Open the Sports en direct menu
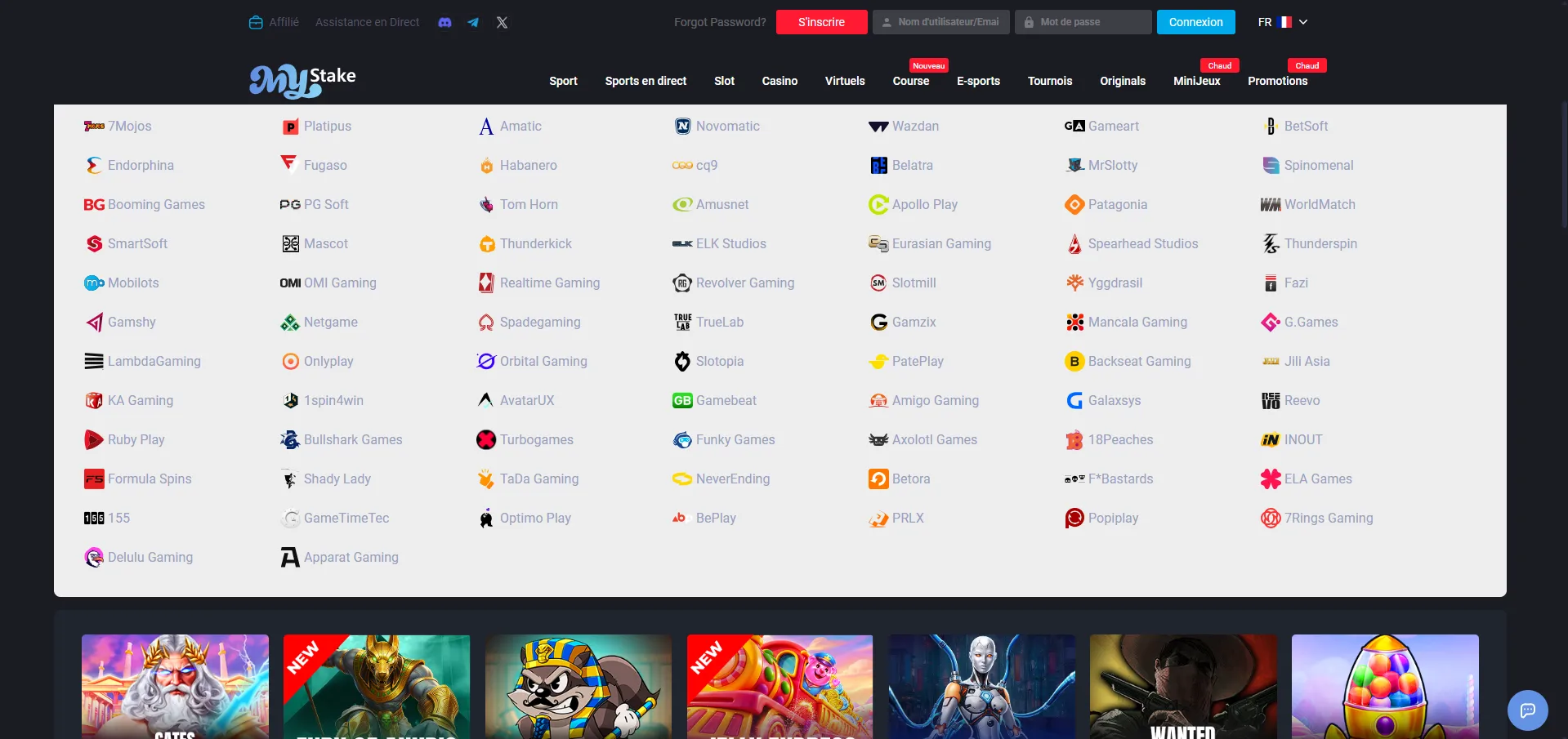This screenshot has height=739, width=1568. pos(646,81)
